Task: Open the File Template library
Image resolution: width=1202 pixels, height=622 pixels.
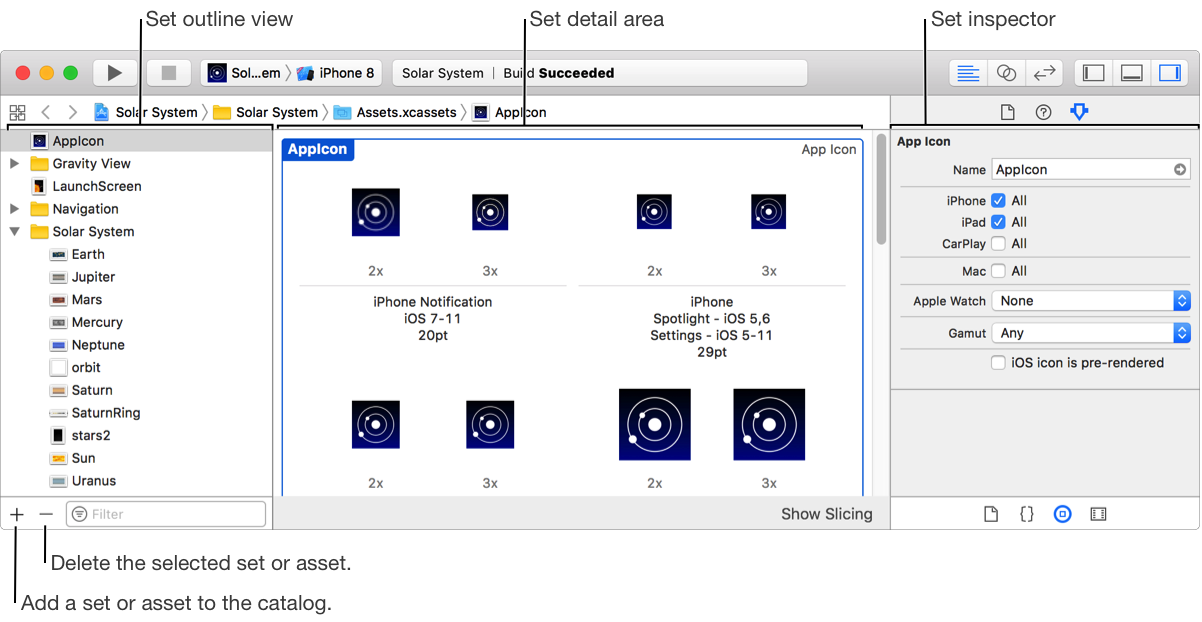Action: click(991, 514)
